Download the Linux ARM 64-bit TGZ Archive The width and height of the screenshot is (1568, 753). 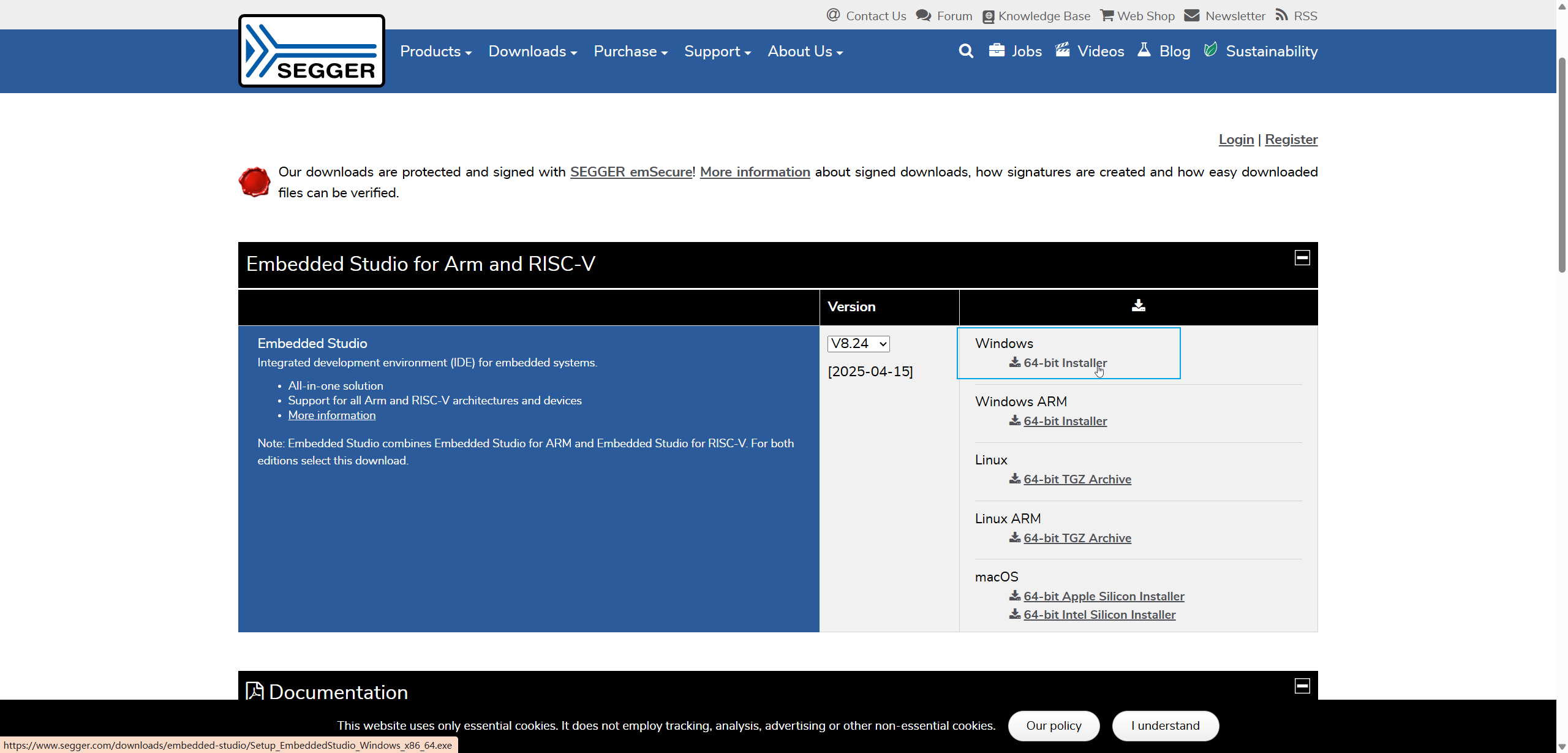[x=1077, y=538]
